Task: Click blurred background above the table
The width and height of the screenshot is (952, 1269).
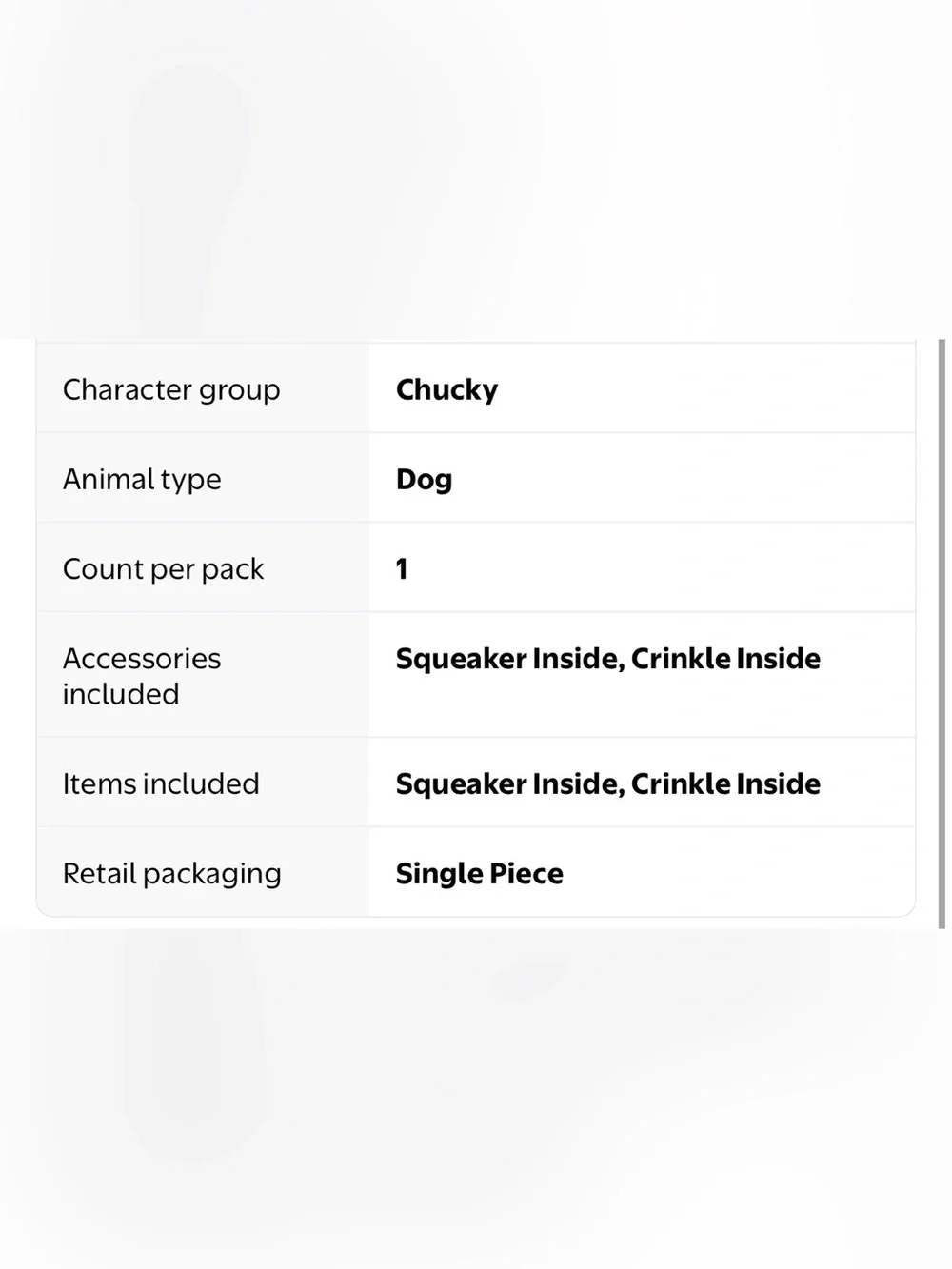Action: click(476, 169)
